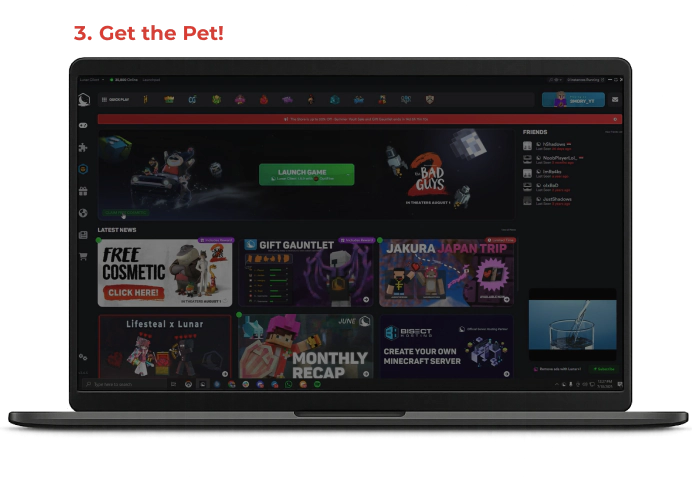Screen dimensions: 692x480
Task: Open the globe icon in sidebar
Action: tap(83, 212)
